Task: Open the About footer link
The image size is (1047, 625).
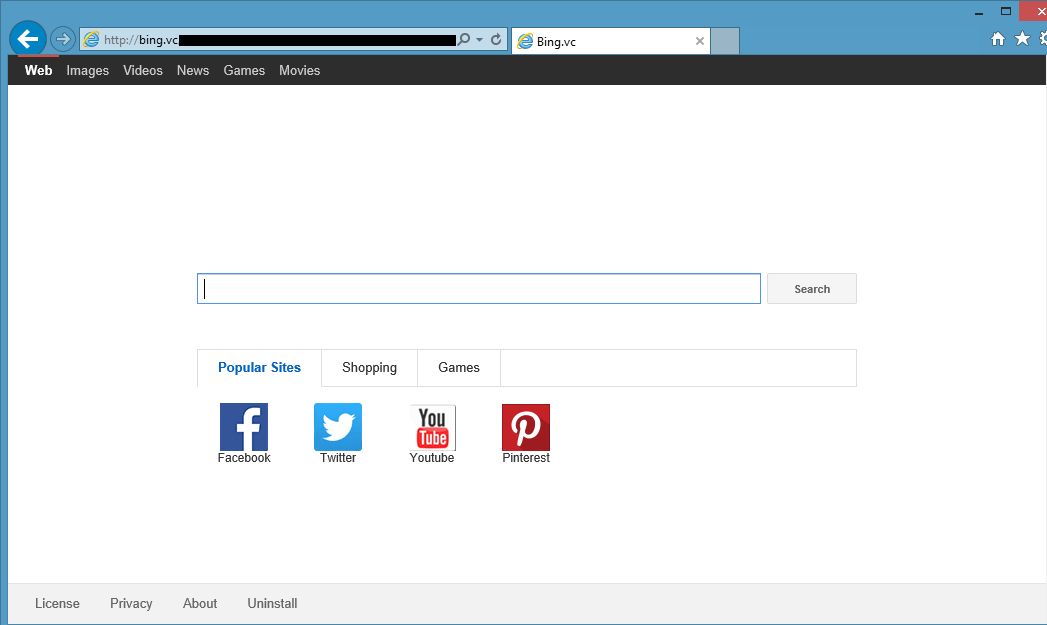Action: pyautogui.click(x=200, y=604)
